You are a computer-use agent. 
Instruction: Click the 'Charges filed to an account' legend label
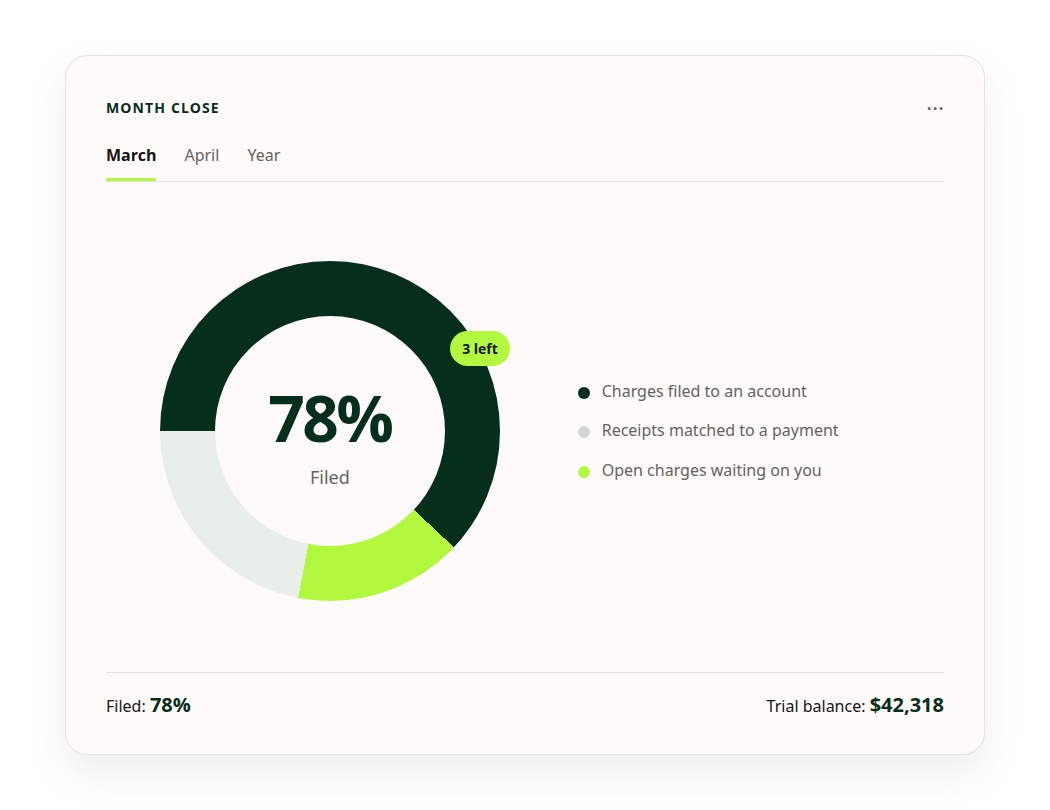(x=704, y=392)
